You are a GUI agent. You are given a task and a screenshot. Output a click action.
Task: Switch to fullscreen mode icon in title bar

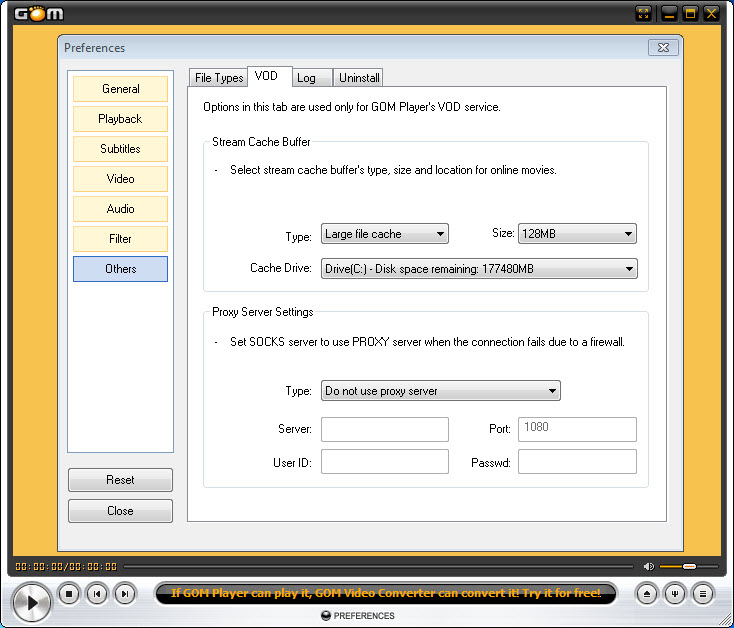644,13
